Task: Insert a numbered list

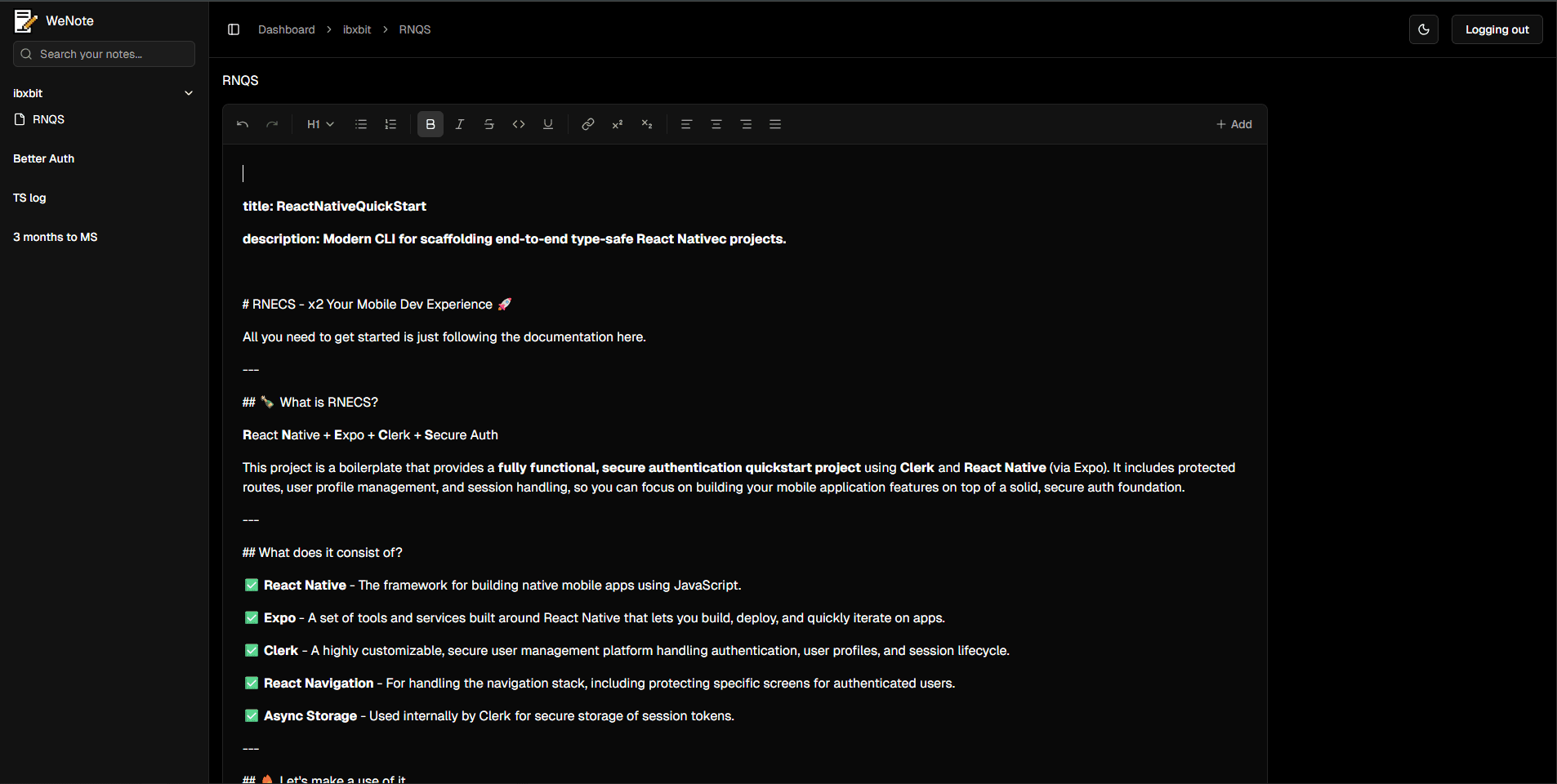Action: 390,124
